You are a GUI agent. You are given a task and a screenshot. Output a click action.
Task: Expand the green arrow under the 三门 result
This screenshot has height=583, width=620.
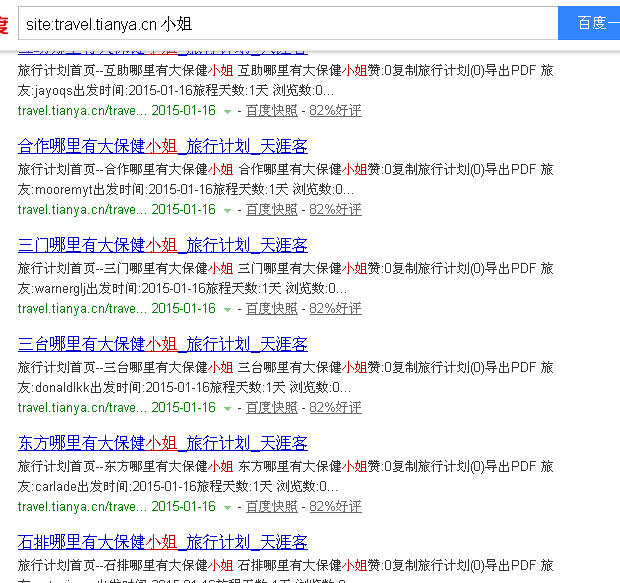pos(228,309)
